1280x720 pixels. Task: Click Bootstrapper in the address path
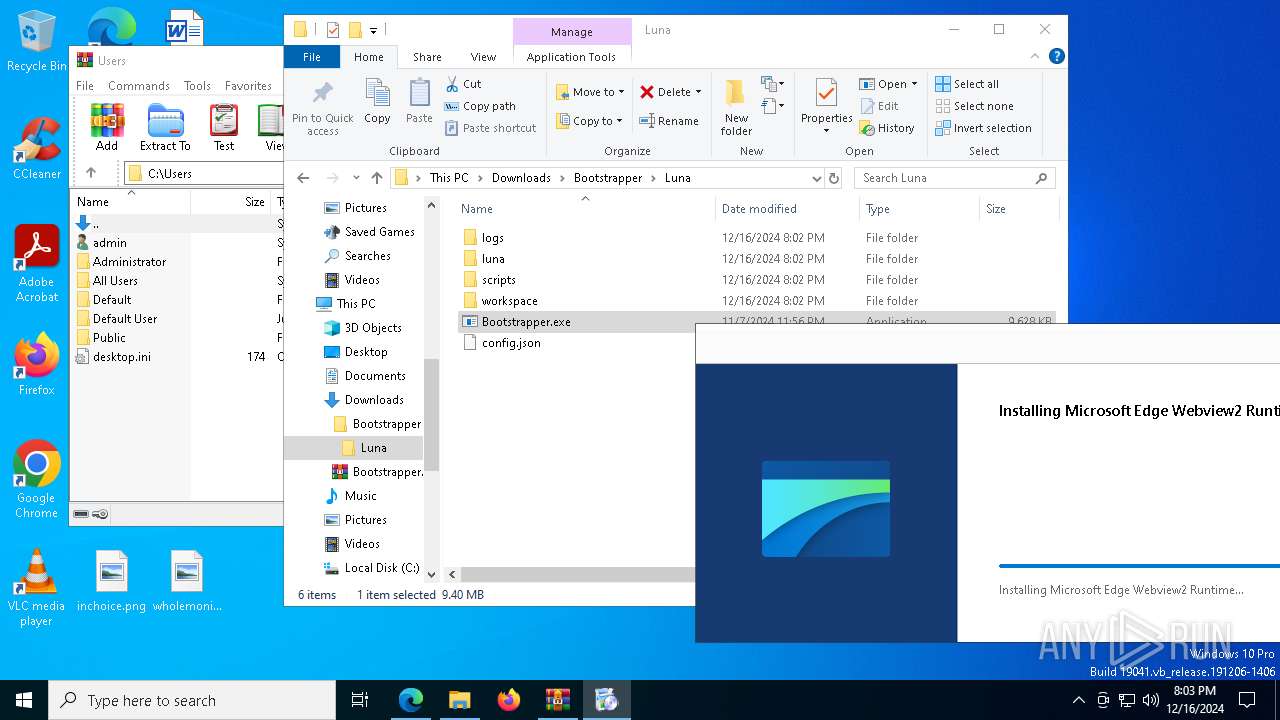pos(607,178)
